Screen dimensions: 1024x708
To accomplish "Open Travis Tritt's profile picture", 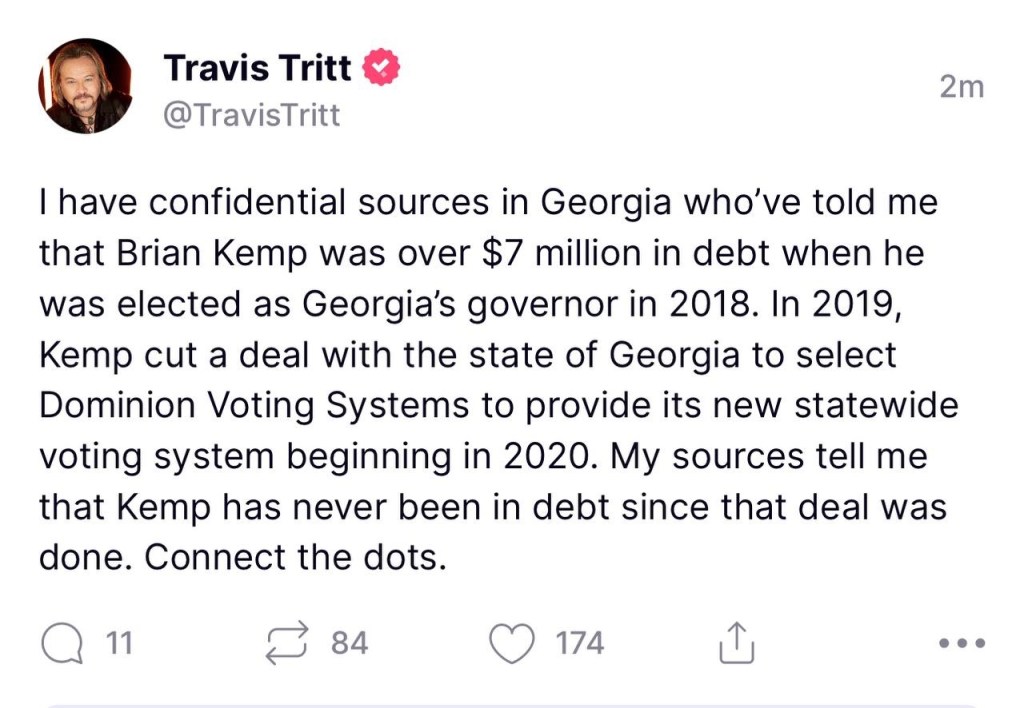I will (86, 86).
